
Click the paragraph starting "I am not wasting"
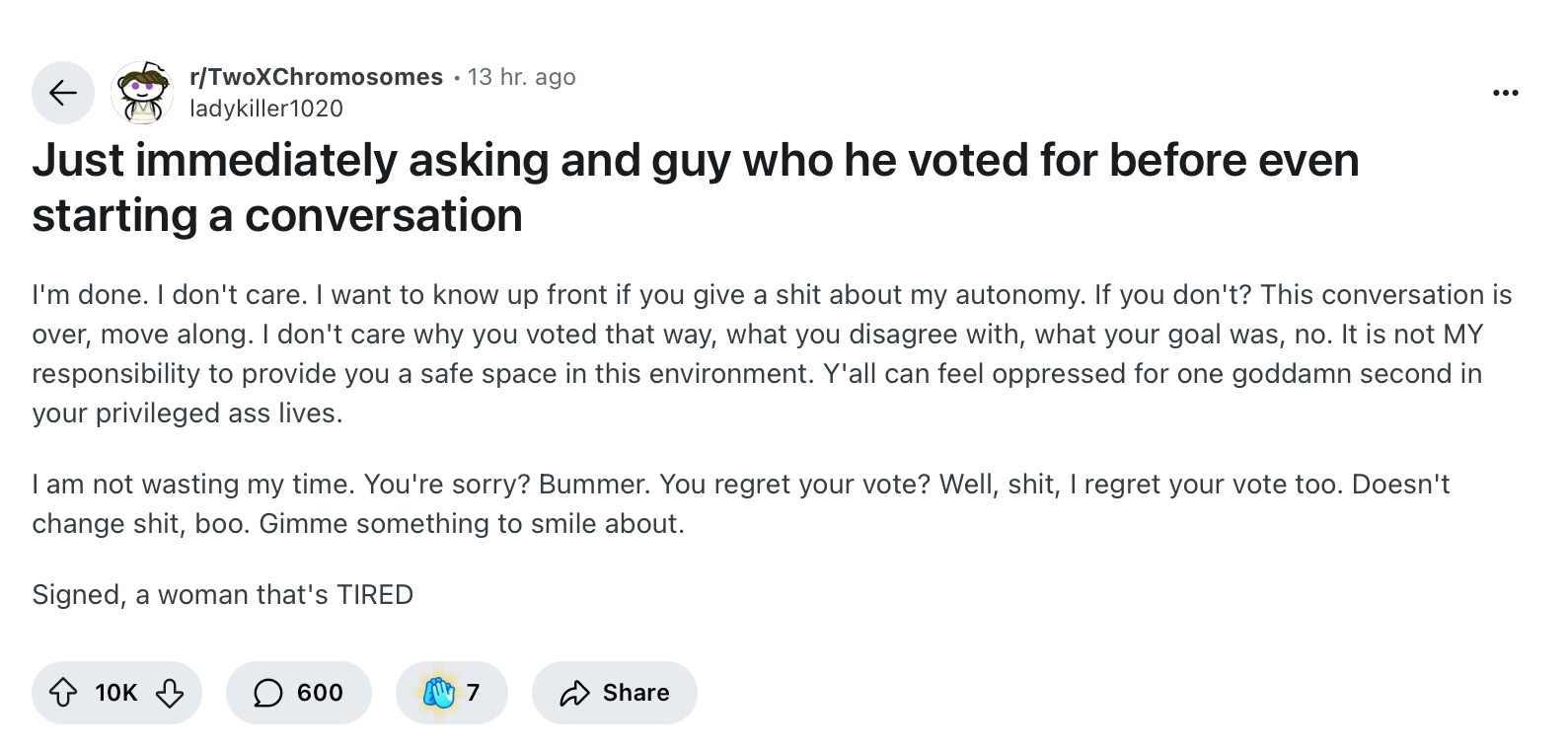(741, 503)
